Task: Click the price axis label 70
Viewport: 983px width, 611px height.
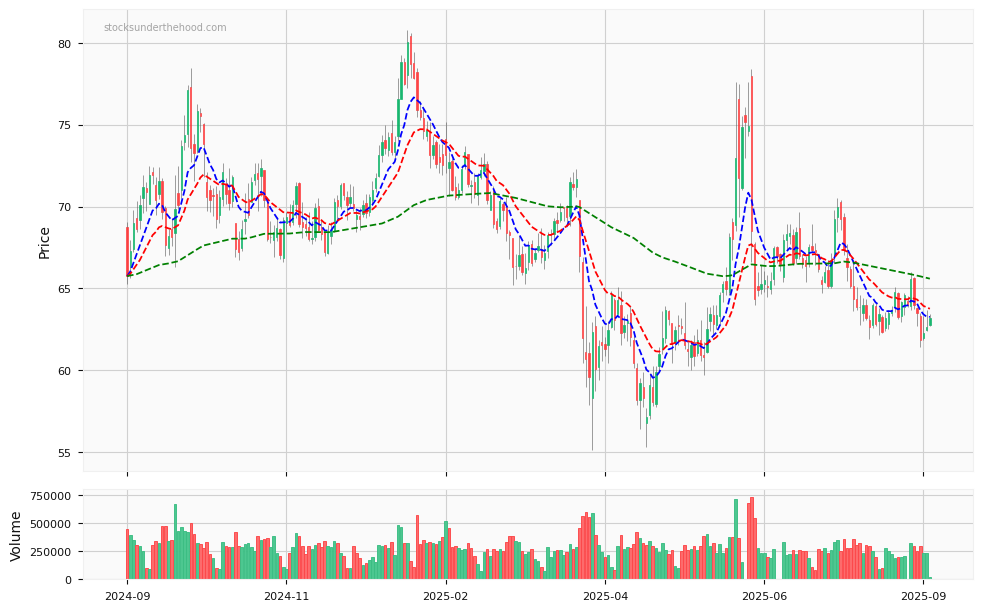Action: point(66,207)
